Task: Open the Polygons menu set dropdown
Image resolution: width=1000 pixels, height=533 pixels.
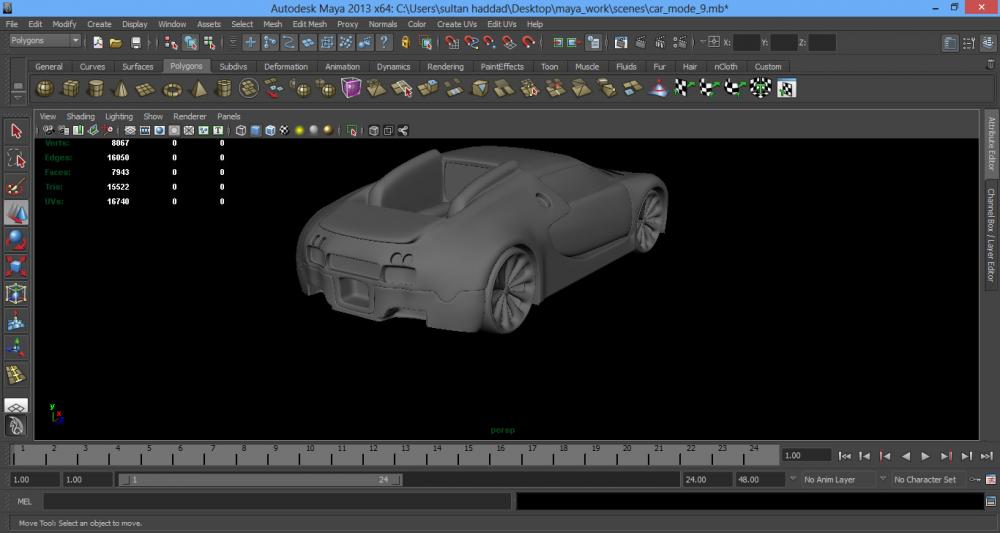Action: click(x=45, y=41)
